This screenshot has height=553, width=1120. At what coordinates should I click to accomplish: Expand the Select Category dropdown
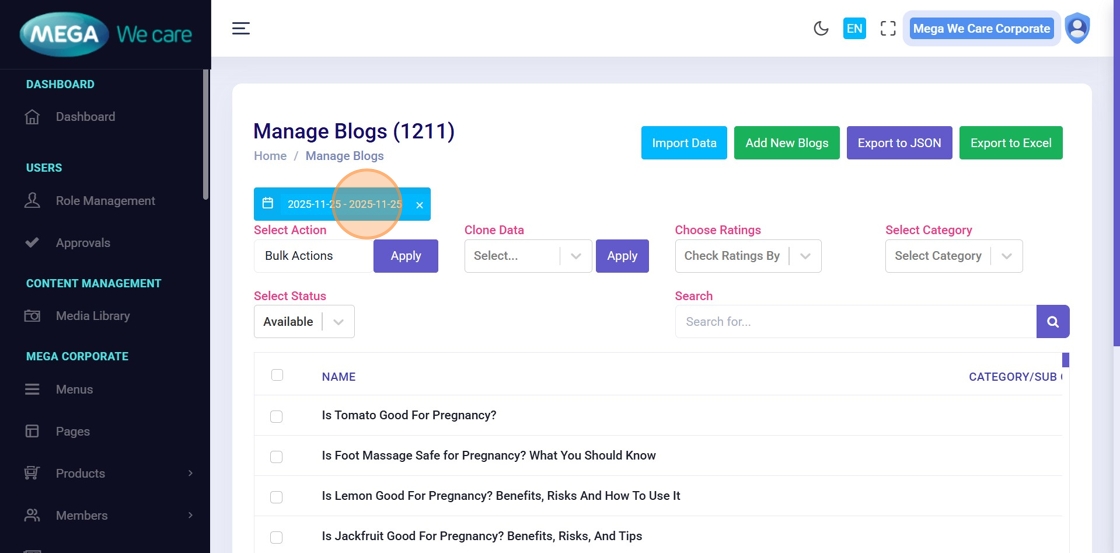pos(953,256)
